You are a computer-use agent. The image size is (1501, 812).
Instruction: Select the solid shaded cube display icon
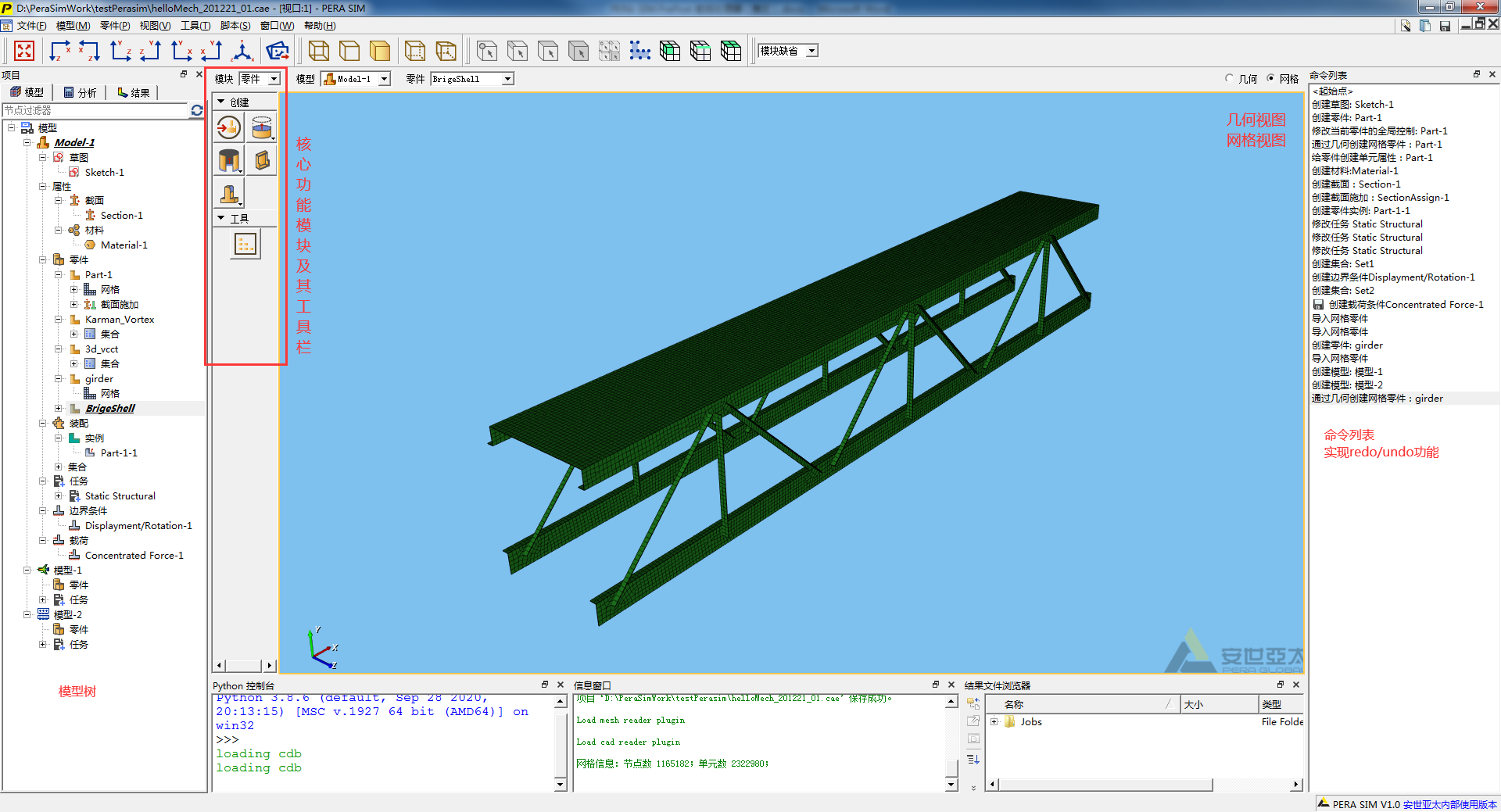coord(380,52)
